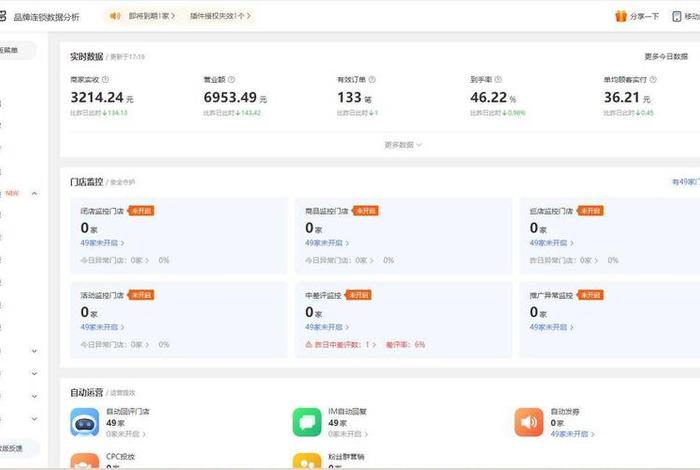Click the help icon beside 单均顾客实付
This screenshot has height=470, width=700.
[653, 79]
